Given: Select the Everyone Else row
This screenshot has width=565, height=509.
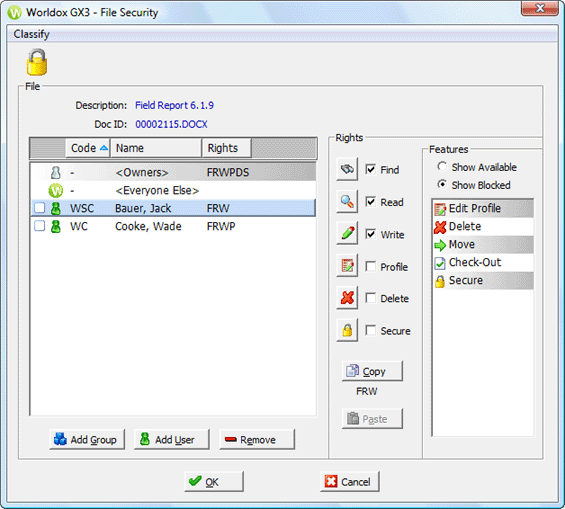Looking at the screenshot, I should [x=173, y=190].
